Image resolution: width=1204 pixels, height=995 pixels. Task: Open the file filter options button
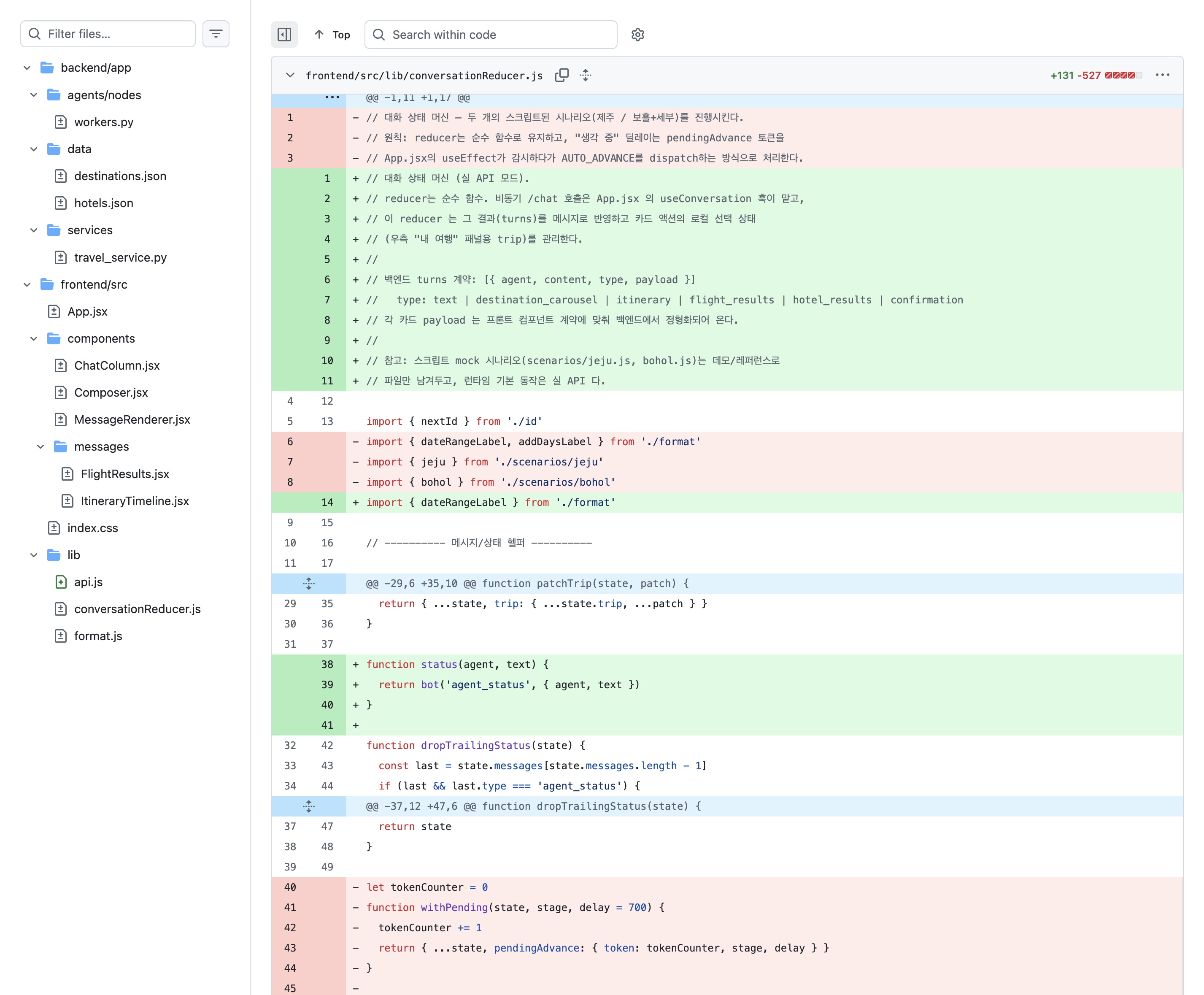[216, 34]
